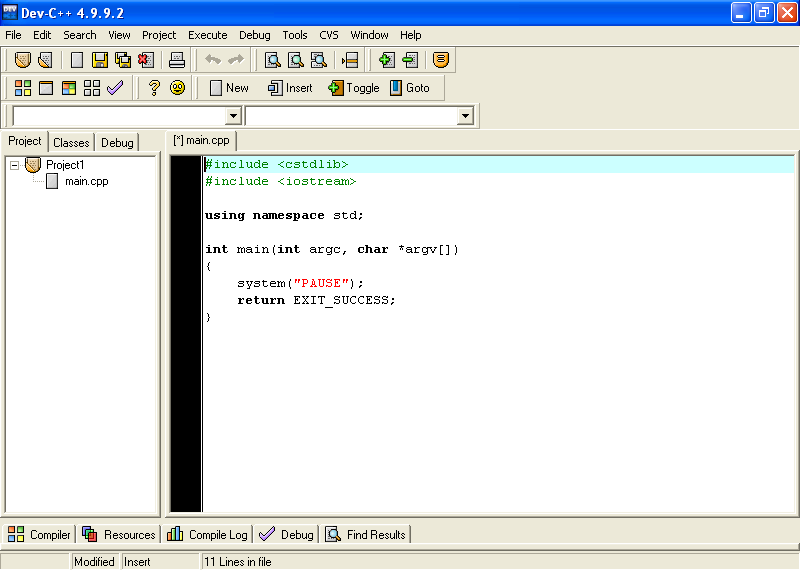
Task: Open the Execute menu
Action: tap(207, 35)
